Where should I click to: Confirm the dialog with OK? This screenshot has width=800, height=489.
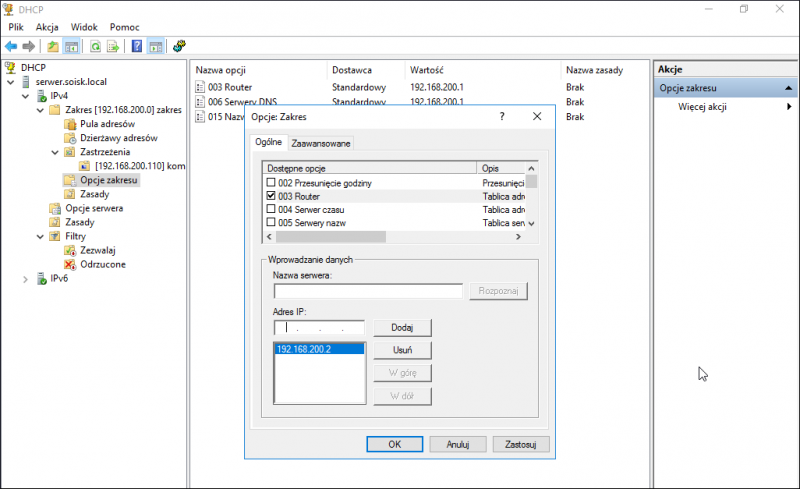(394, 443)
